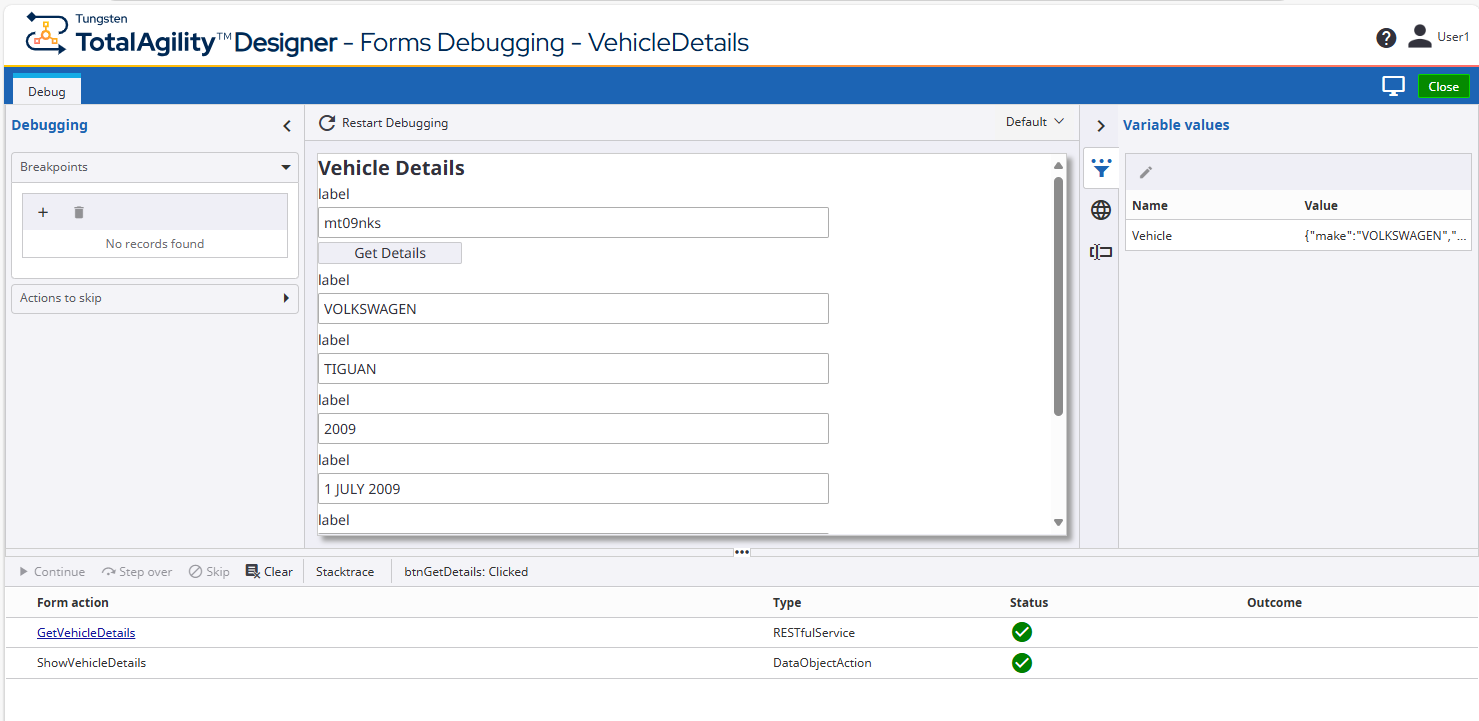Viewport: 1479px width, 721px height.
Task: Click Restart Debugging
Action: [x=384, y=123]
